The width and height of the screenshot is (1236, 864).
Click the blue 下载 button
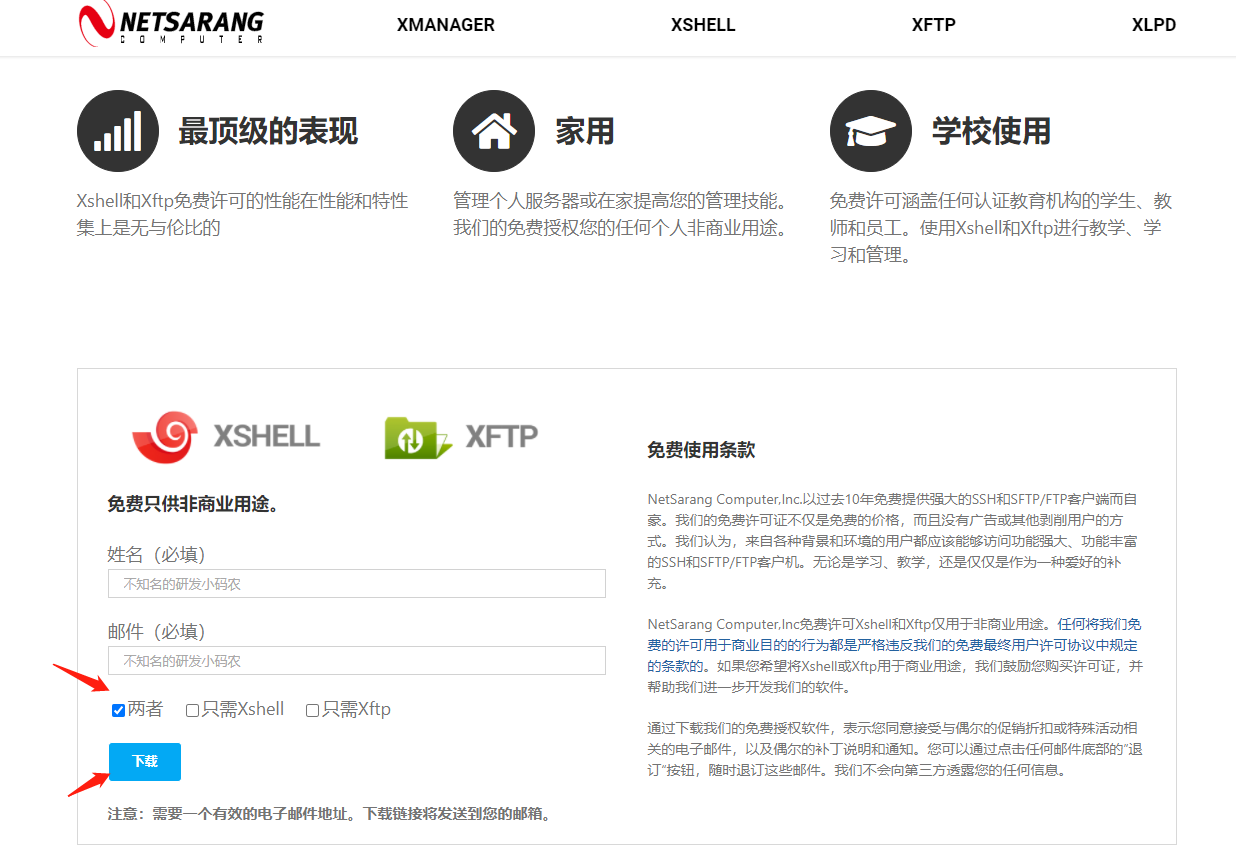coord(145,762)
